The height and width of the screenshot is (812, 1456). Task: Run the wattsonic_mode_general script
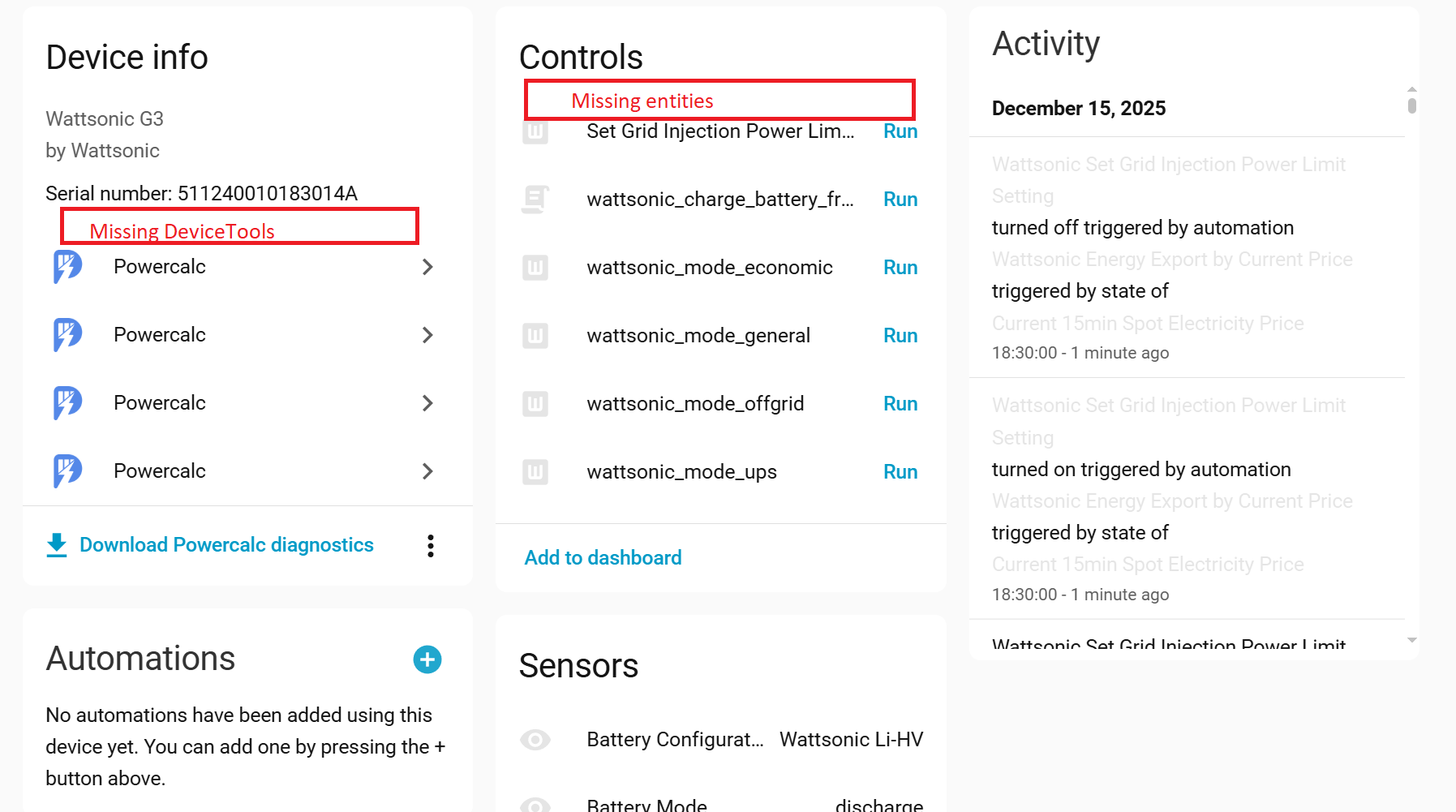pyautogui.click(x=900, y=336)
